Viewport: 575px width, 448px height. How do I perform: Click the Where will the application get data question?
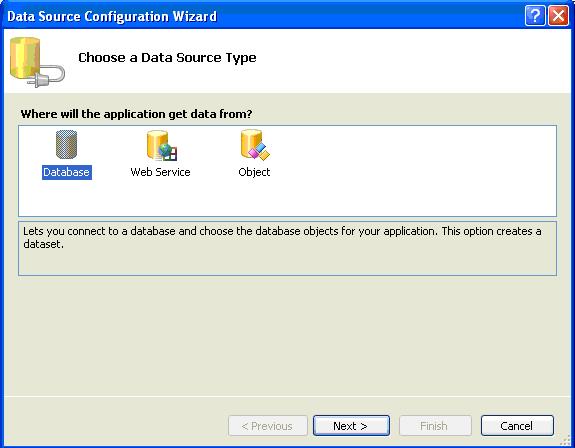pos(136,114)
